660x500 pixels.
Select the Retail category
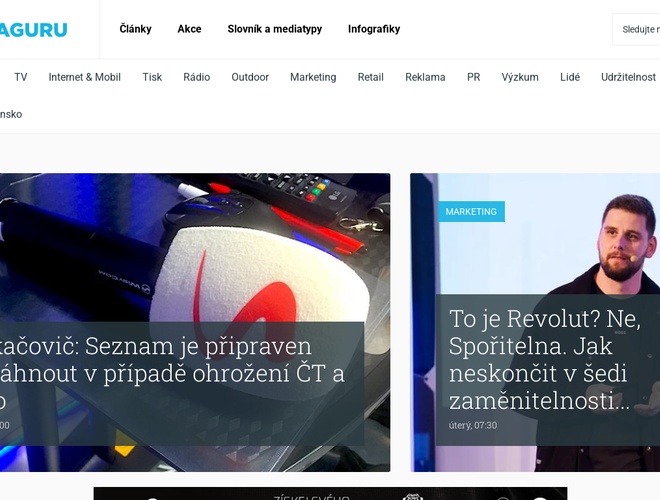[370, 77]
